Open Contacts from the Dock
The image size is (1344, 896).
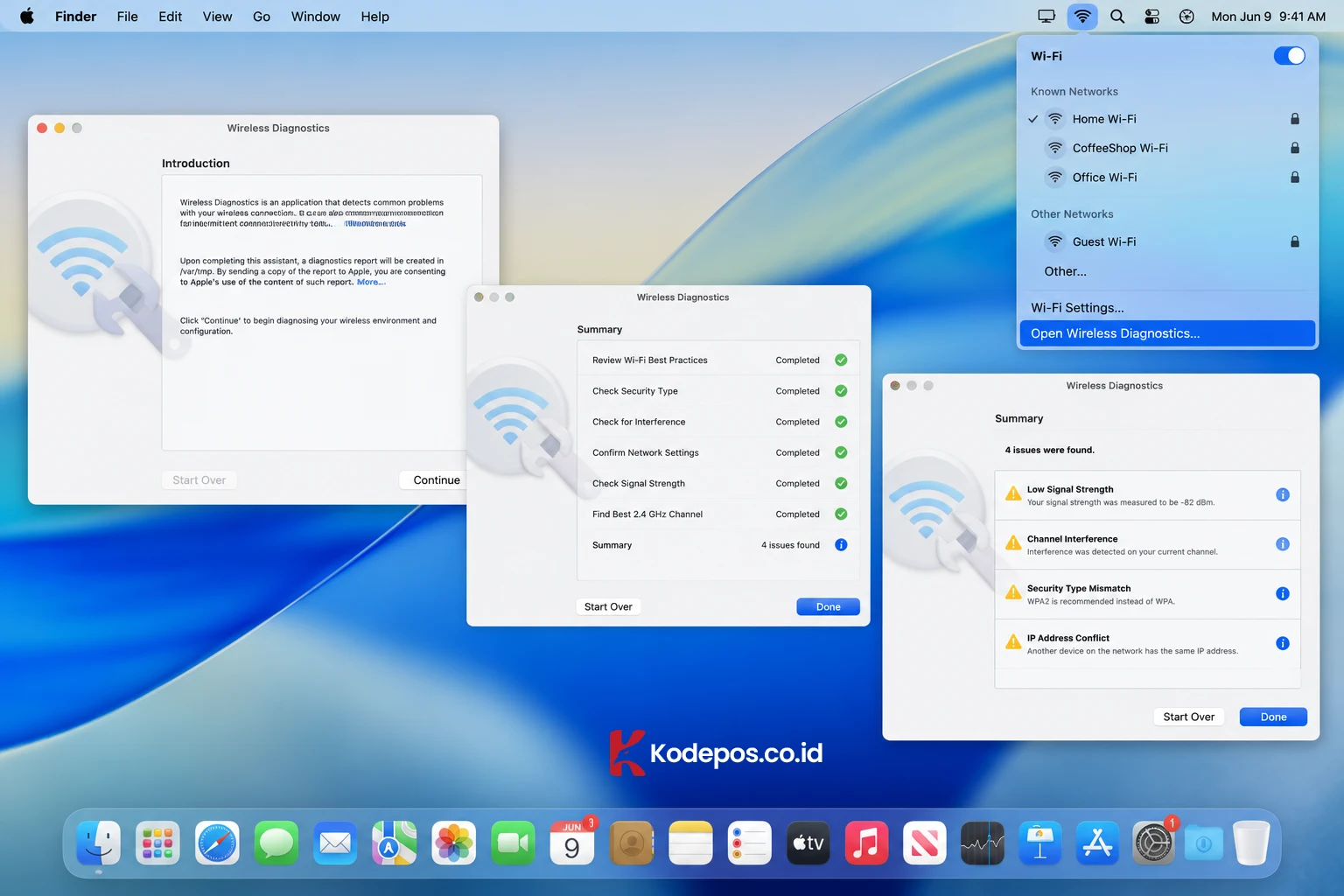point(632,843)
